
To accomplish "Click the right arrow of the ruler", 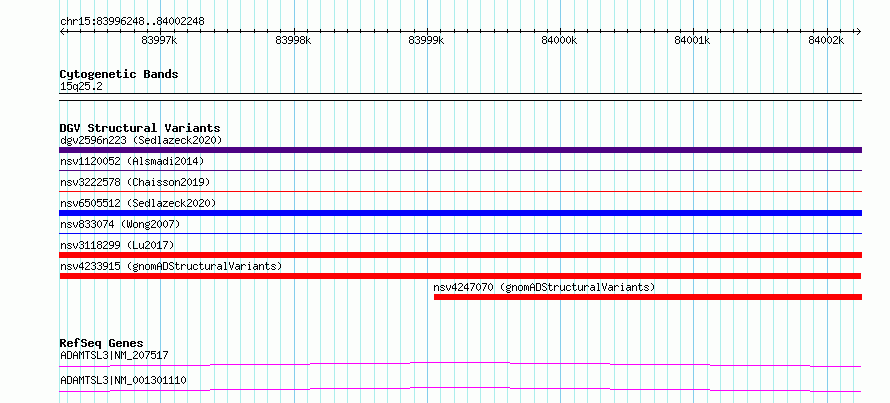I will (858, 31).
